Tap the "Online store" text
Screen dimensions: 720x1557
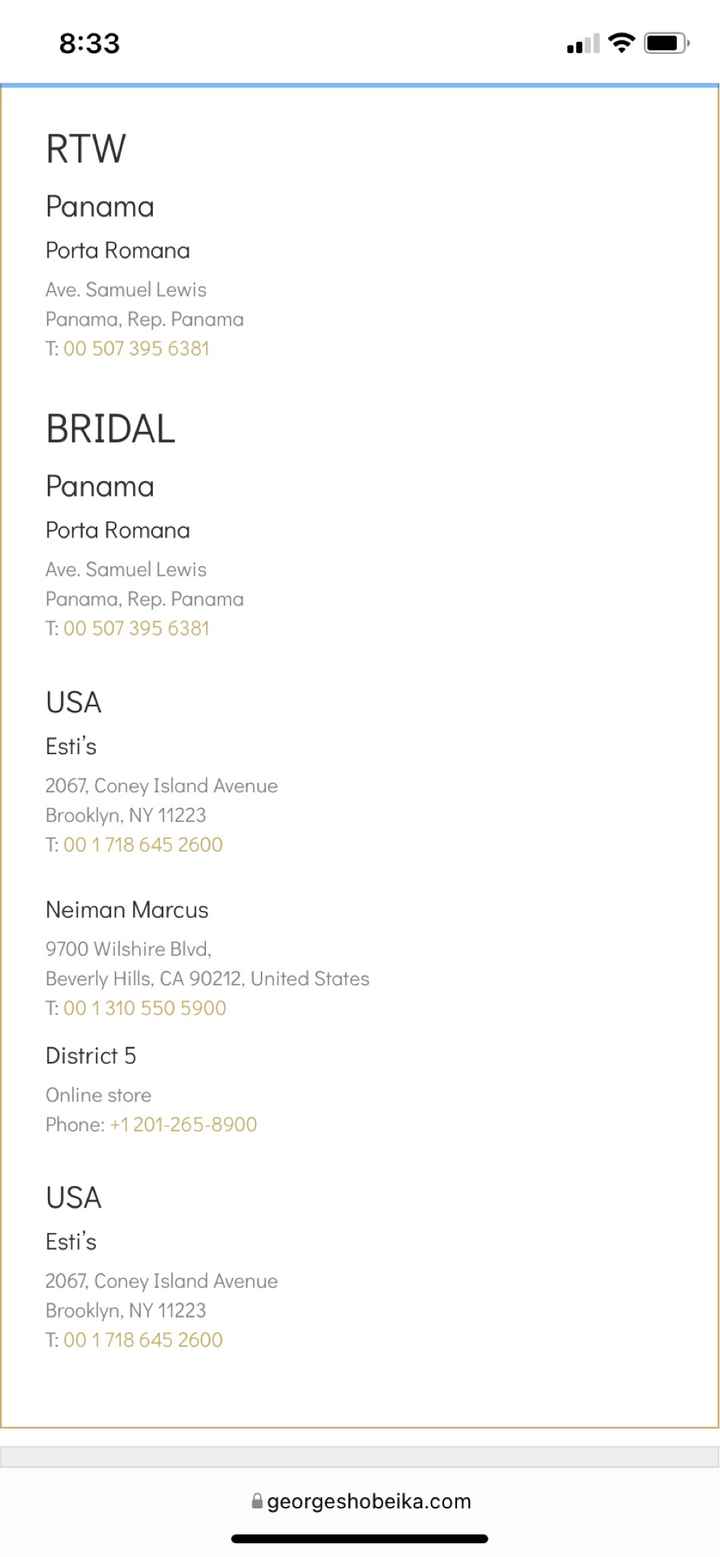(x=98, y=1094)
